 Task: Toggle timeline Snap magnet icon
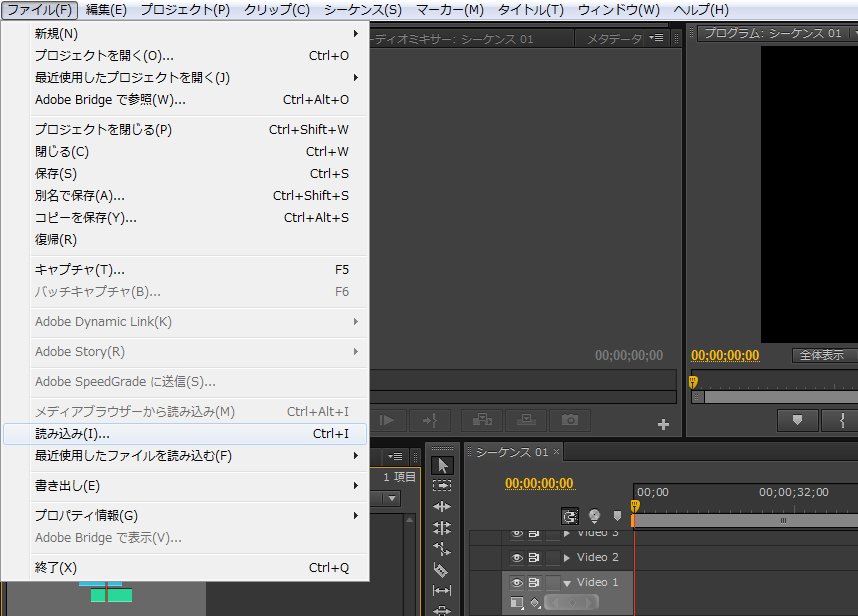[x=570, y=516]
